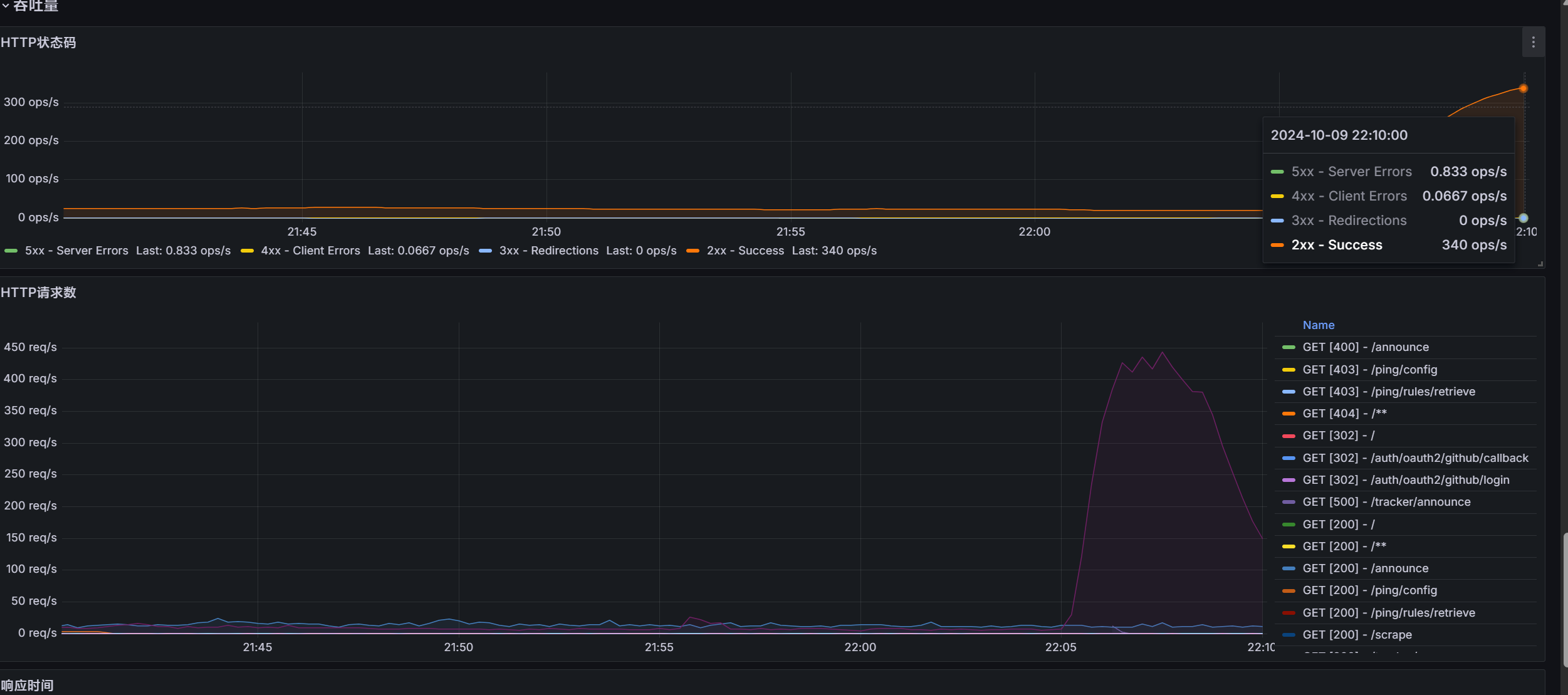
Task: Click GET [302] - /auth/oauth2/github/login purple marker
Action: (x=1288, y=480)
